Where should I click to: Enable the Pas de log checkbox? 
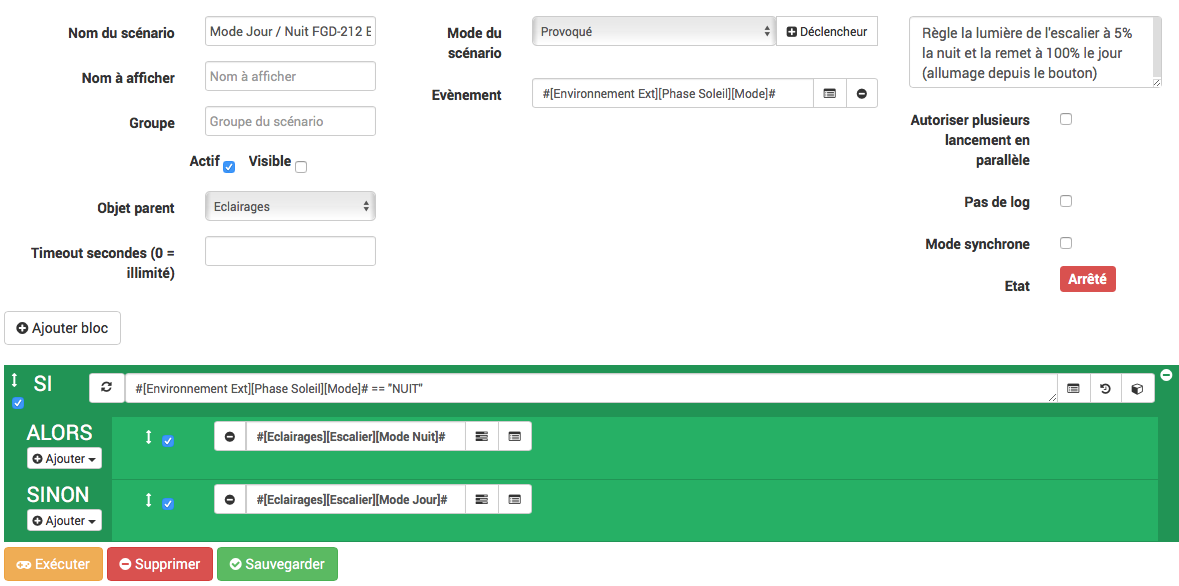click(1066, 201)
